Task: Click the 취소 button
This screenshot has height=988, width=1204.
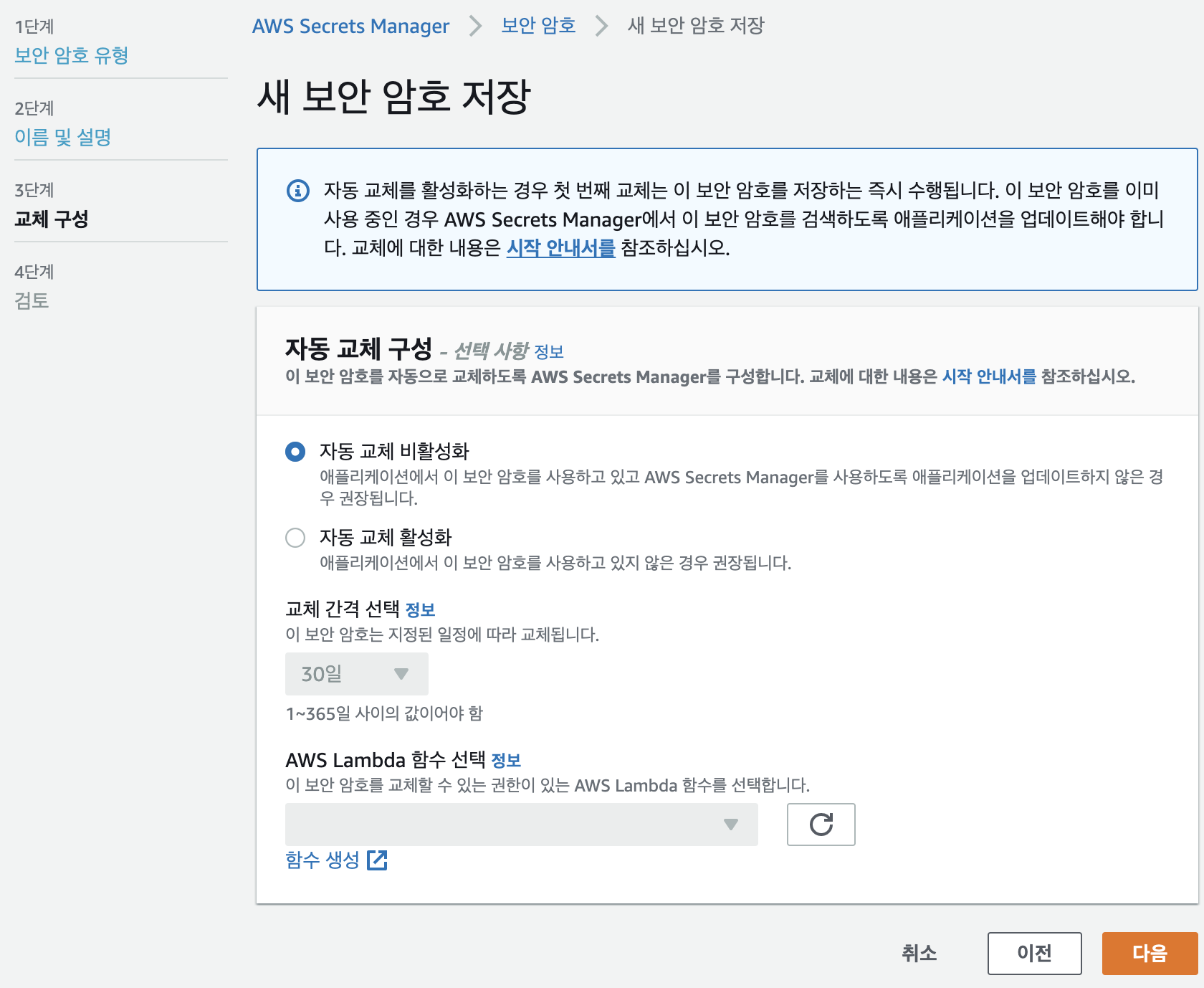Action: click(919, 954)
